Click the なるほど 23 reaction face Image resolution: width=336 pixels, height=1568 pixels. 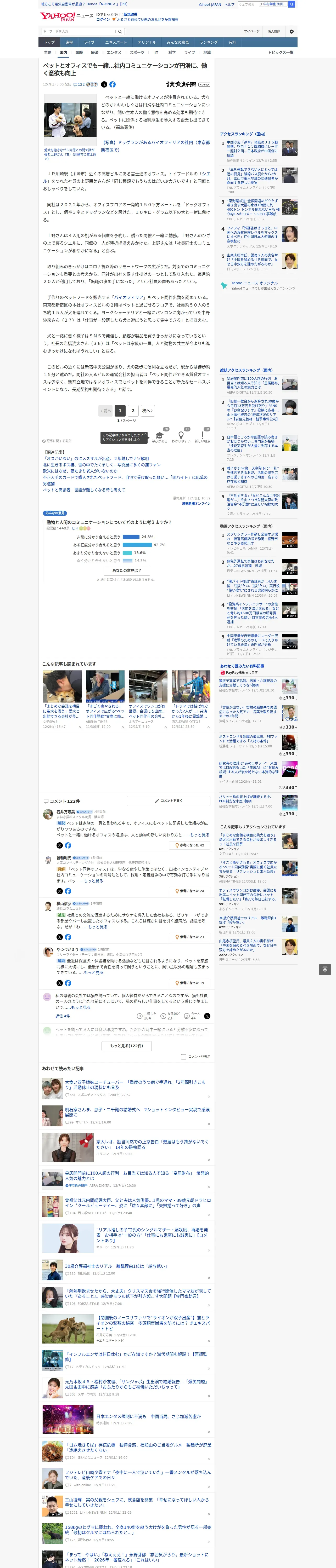tap(170, 1016)
